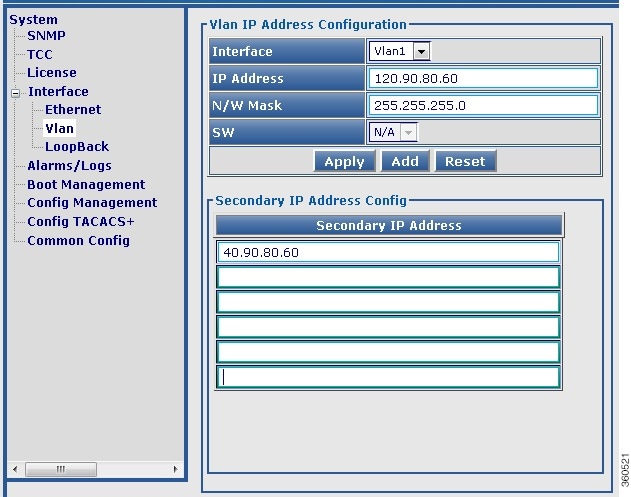Focus the second Secondary IP Address field
This screenshot has height=497, width=631.
[388, 277]
